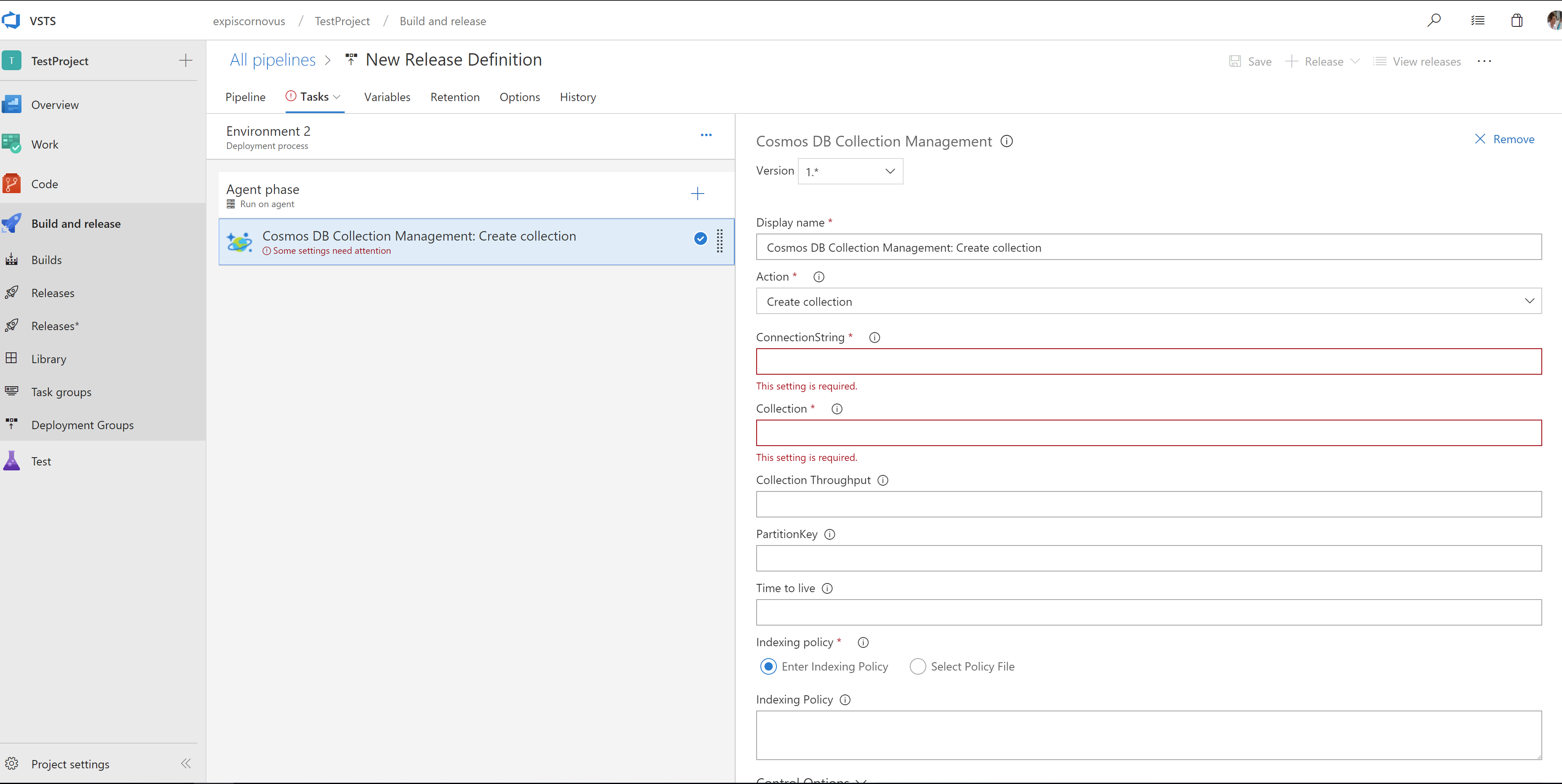
Task: Click the drag handle on Cosmos DB task
Action: click(720, 241)
